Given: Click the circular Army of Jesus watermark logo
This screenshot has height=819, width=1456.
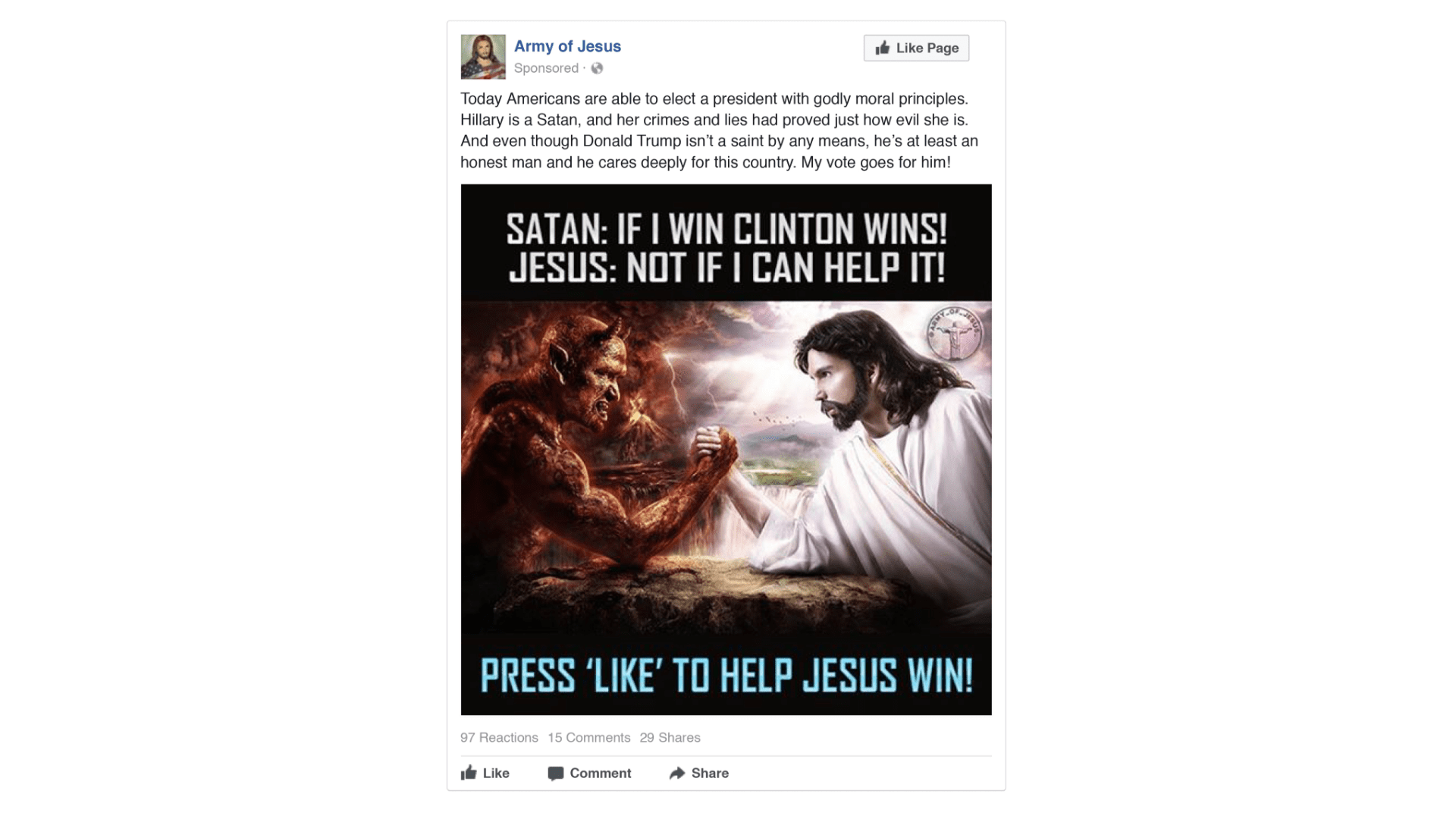Looking at the screenshot, I should coord(954,334).
